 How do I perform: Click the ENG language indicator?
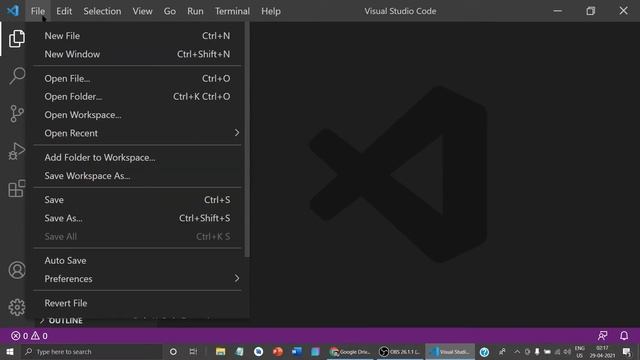tap(580, 352)
